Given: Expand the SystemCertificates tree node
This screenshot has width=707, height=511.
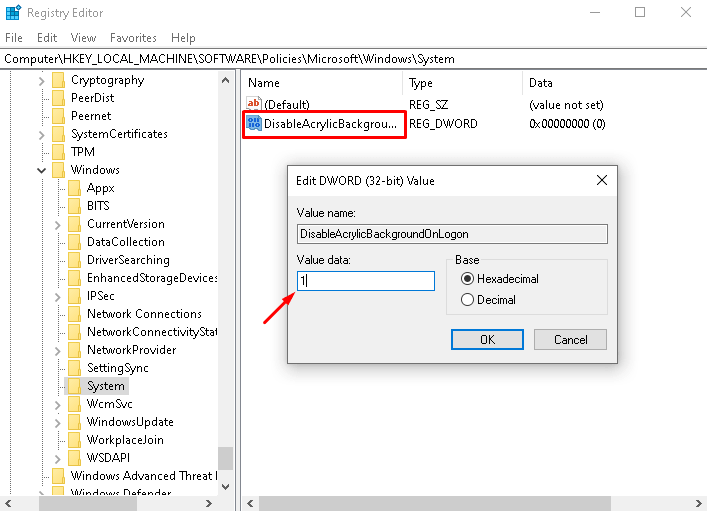Looking at the screenshot, I should point(41,134).
